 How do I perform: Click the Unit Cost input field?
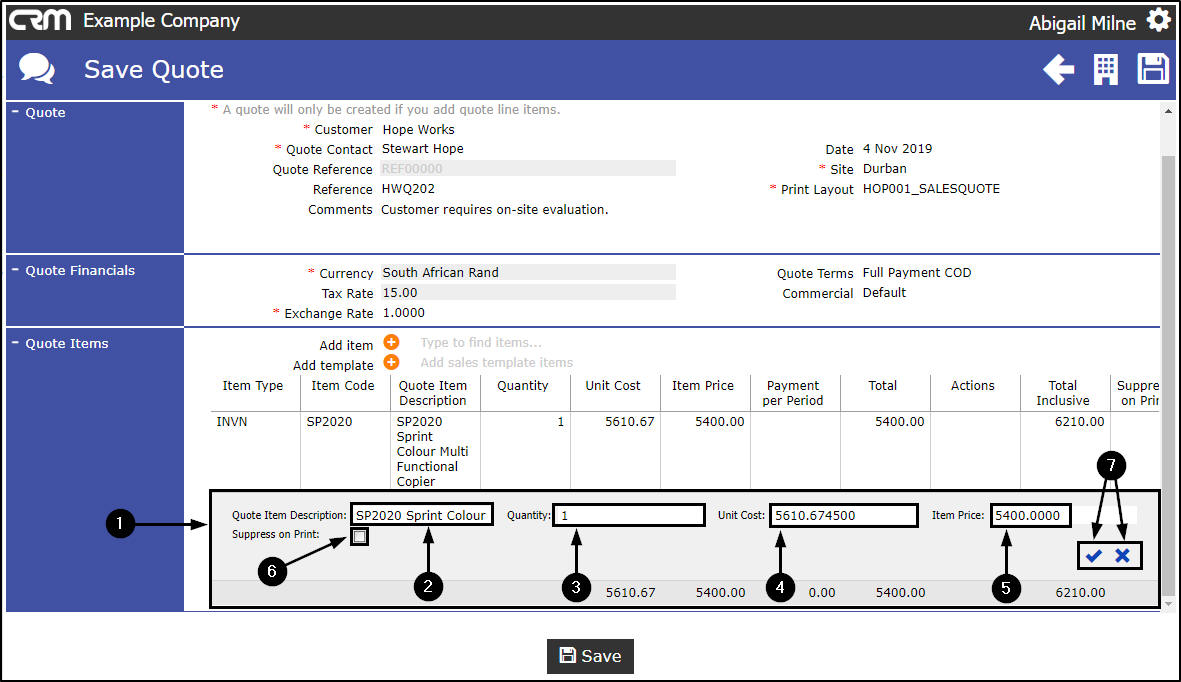[844, 515]
